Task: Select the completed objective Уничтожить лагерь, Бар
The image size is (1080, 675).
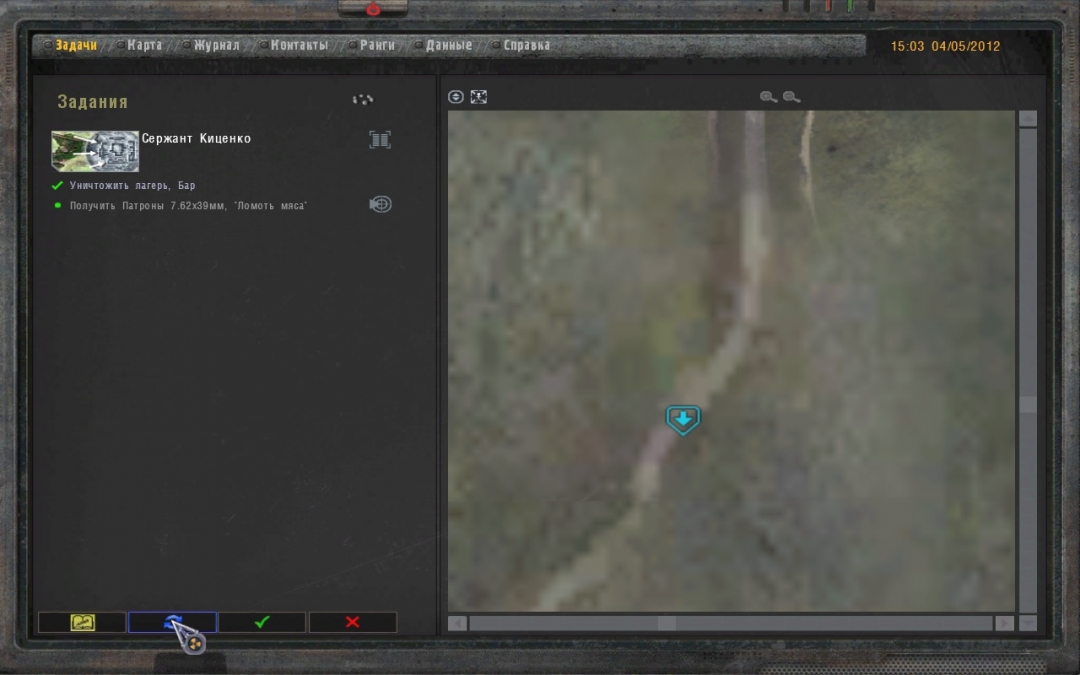Action: click(132, 186)
